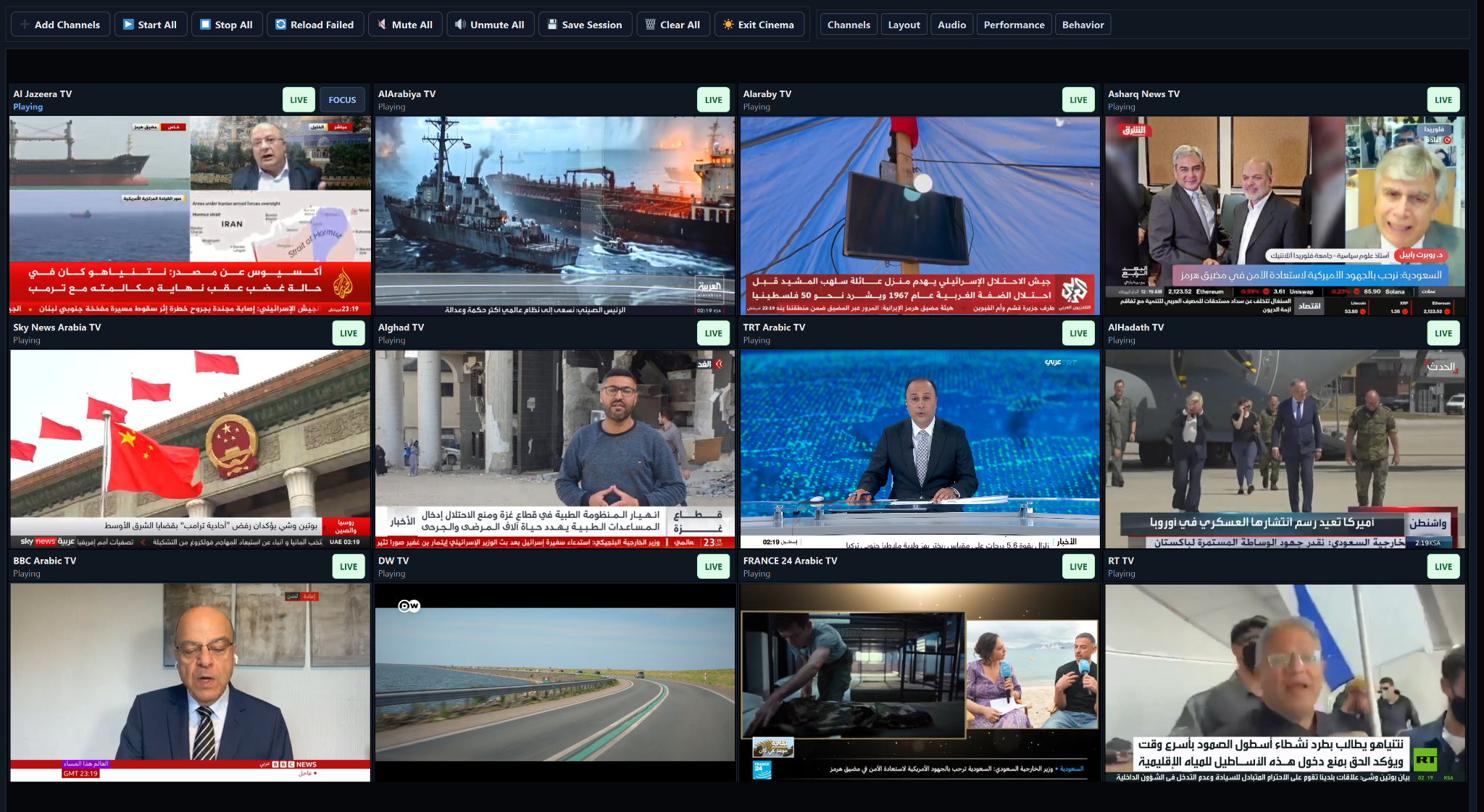The image size is (1484, 812).
Task: Click the Sky News Arabia TV title
Action: click(x=57, y=327)
